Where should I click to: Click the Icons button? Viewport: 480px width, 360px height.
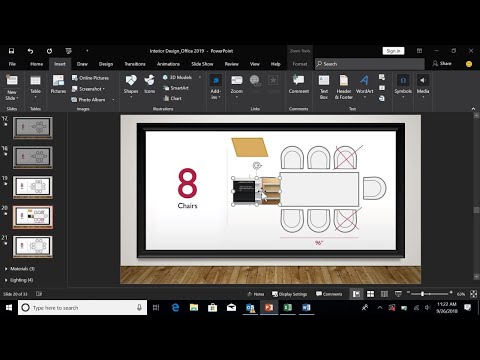coord(149,84)
